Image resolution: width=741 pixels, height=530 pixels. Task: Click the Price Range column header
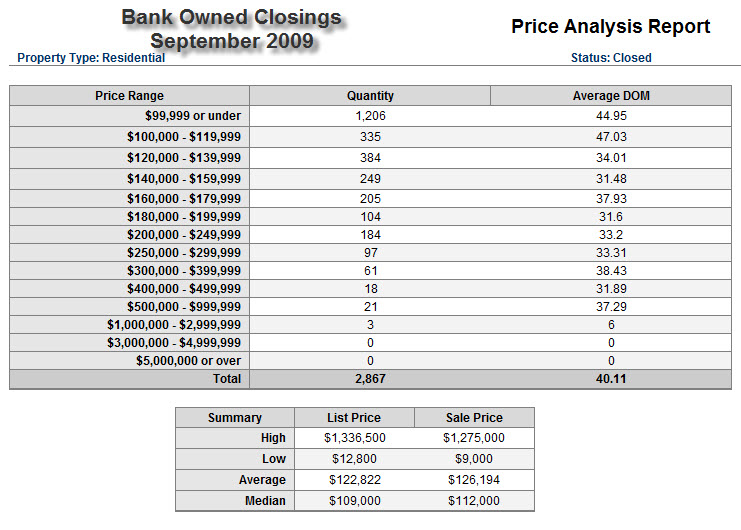coord(130,96)
